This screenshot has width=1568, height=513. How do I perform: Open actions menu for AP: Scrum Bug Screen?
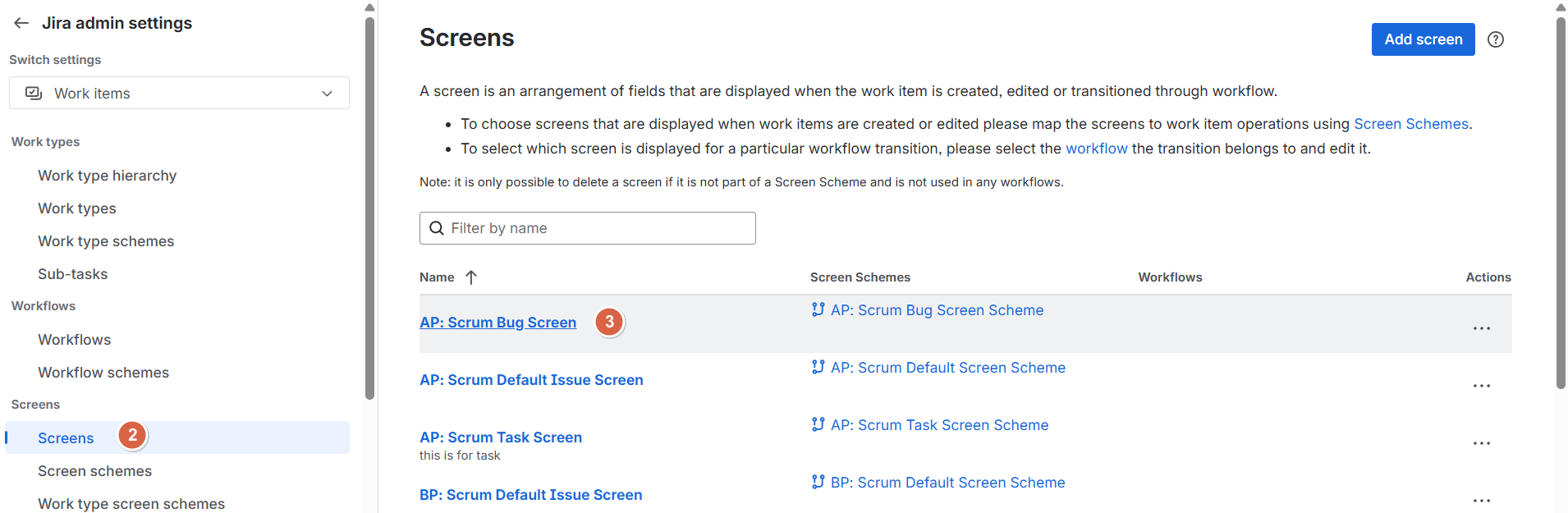tap(1481, 328)
